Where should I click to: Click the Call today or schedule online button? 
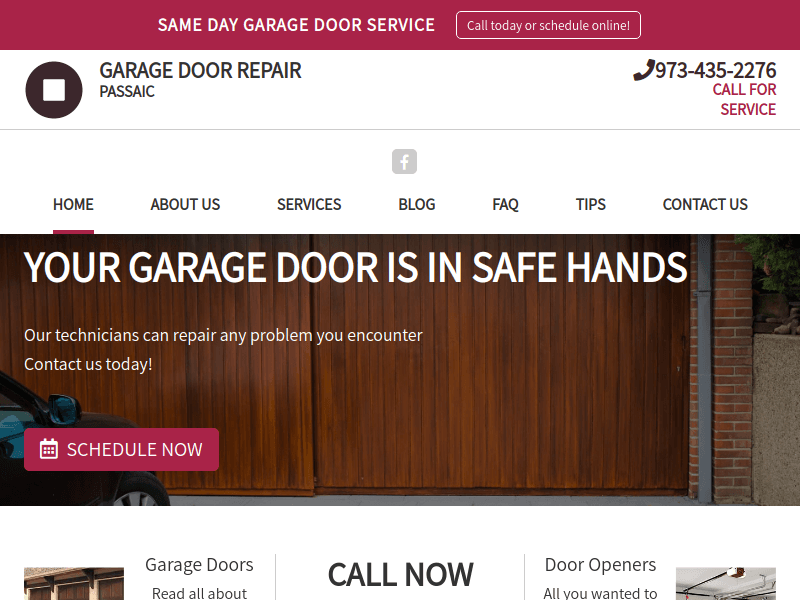(548, 25)
